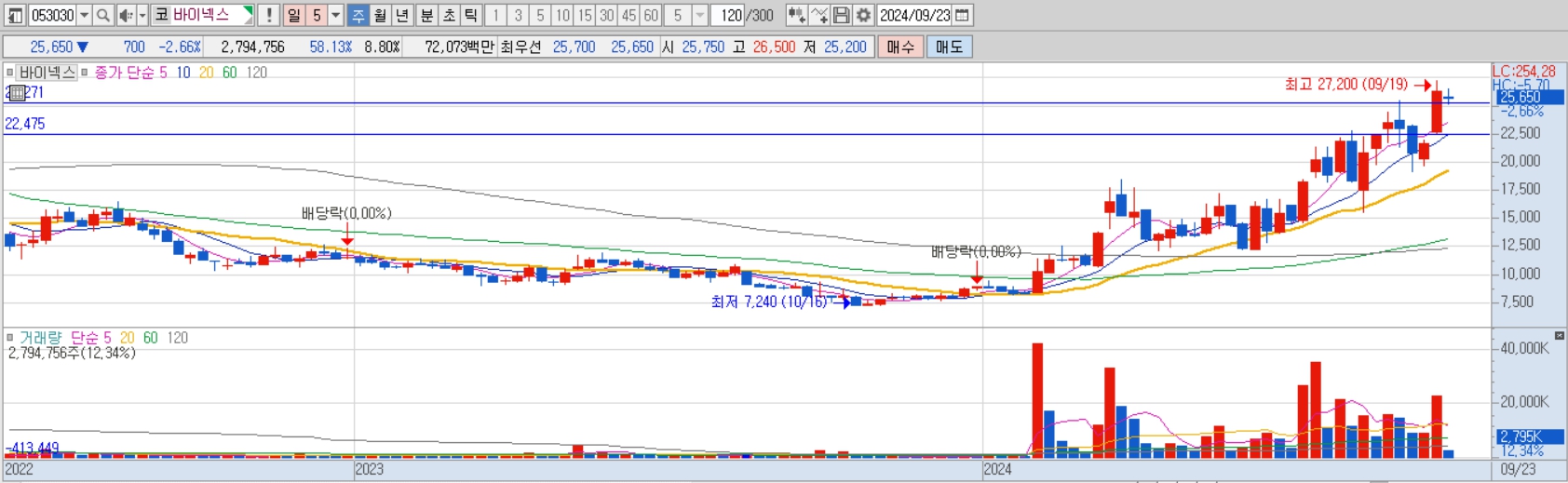Click the exclamation mark notice icon
The width and height of the screenshot is (1568, 483).
(268, 15)
